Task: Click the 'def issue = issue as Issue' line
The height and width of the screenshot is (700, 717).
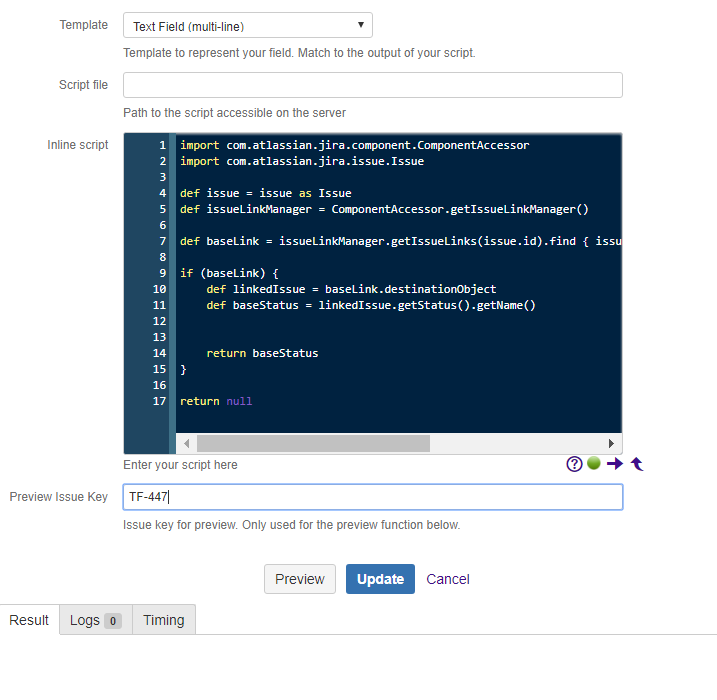Action: [x=266, y=193]
